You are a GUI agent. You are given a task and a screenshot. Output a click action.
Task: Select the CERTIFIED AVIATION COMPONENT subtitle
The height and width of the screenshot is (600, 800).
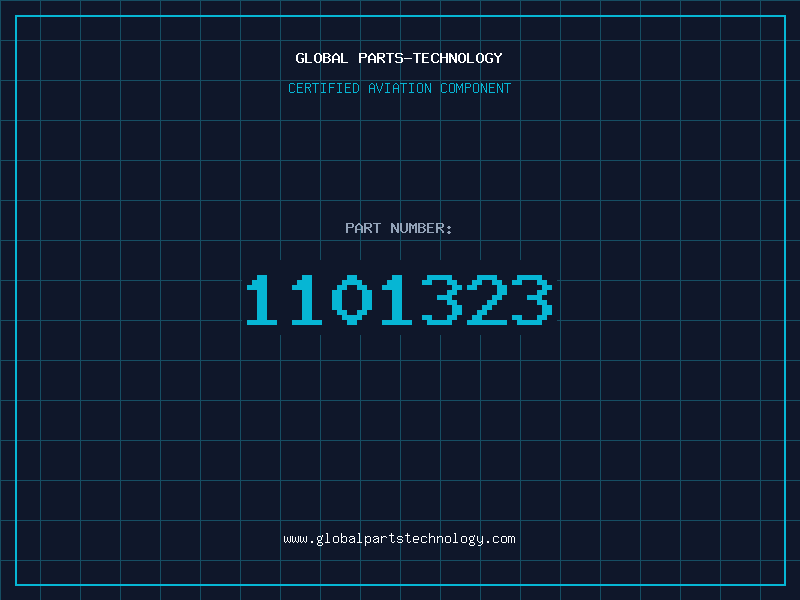point(399,88)
